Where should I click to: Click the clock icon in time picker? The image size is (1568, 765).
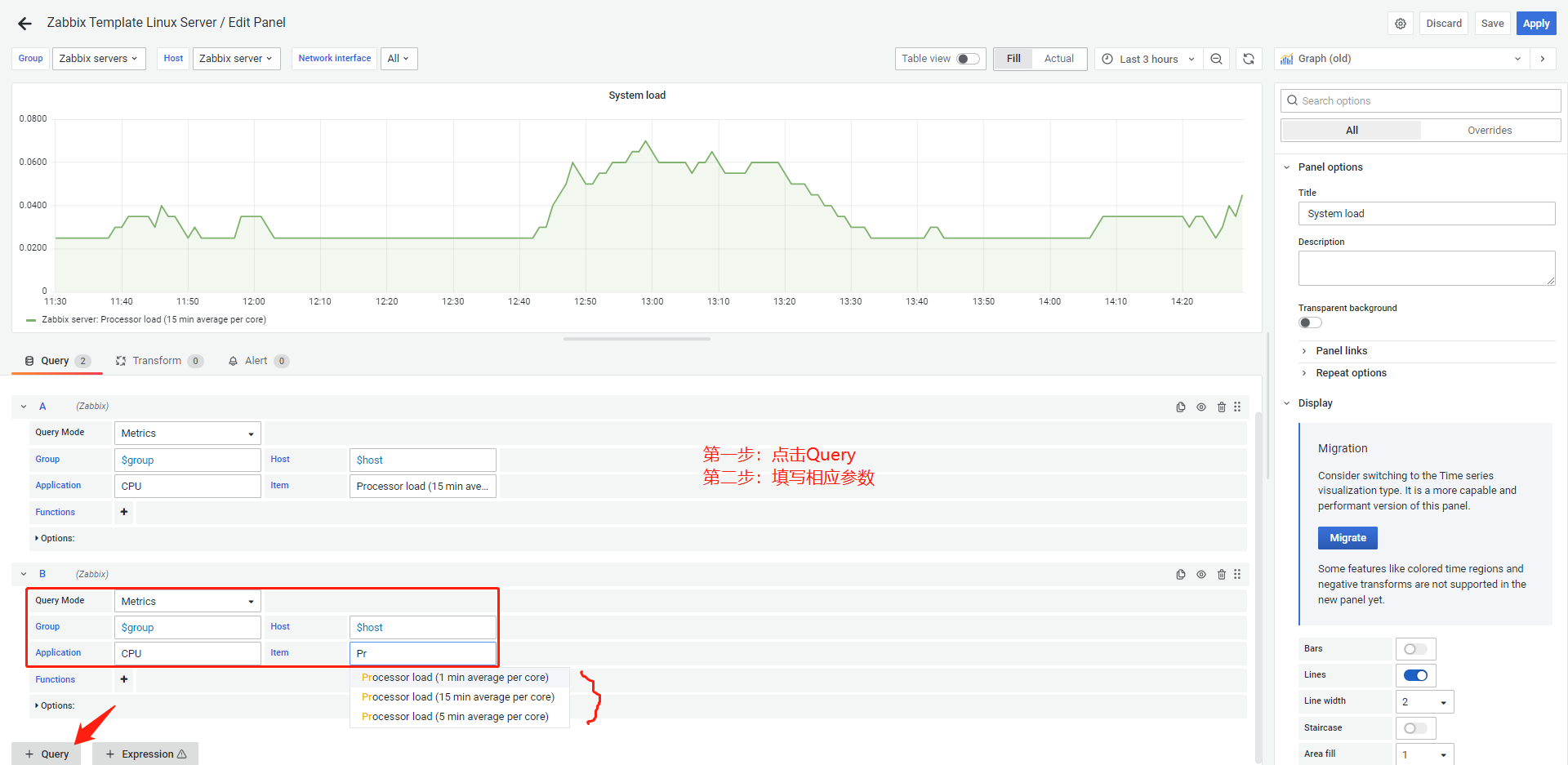pos(1107,59)
